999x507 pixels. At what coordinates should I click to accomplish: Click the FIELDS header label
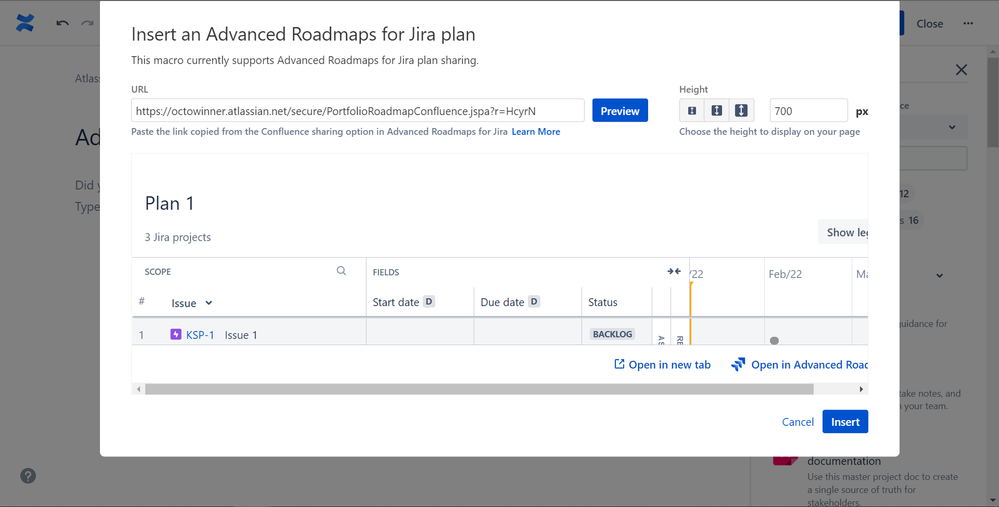click(x=385, y=272)
